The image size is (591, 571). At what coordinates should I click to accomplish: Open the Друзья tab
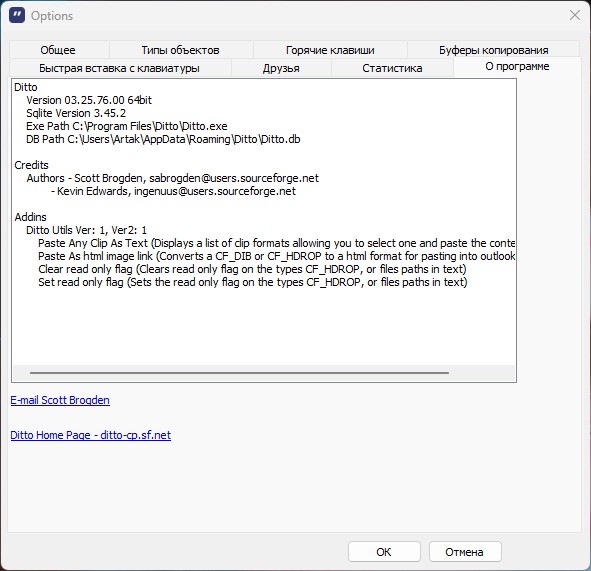point(281,68)
